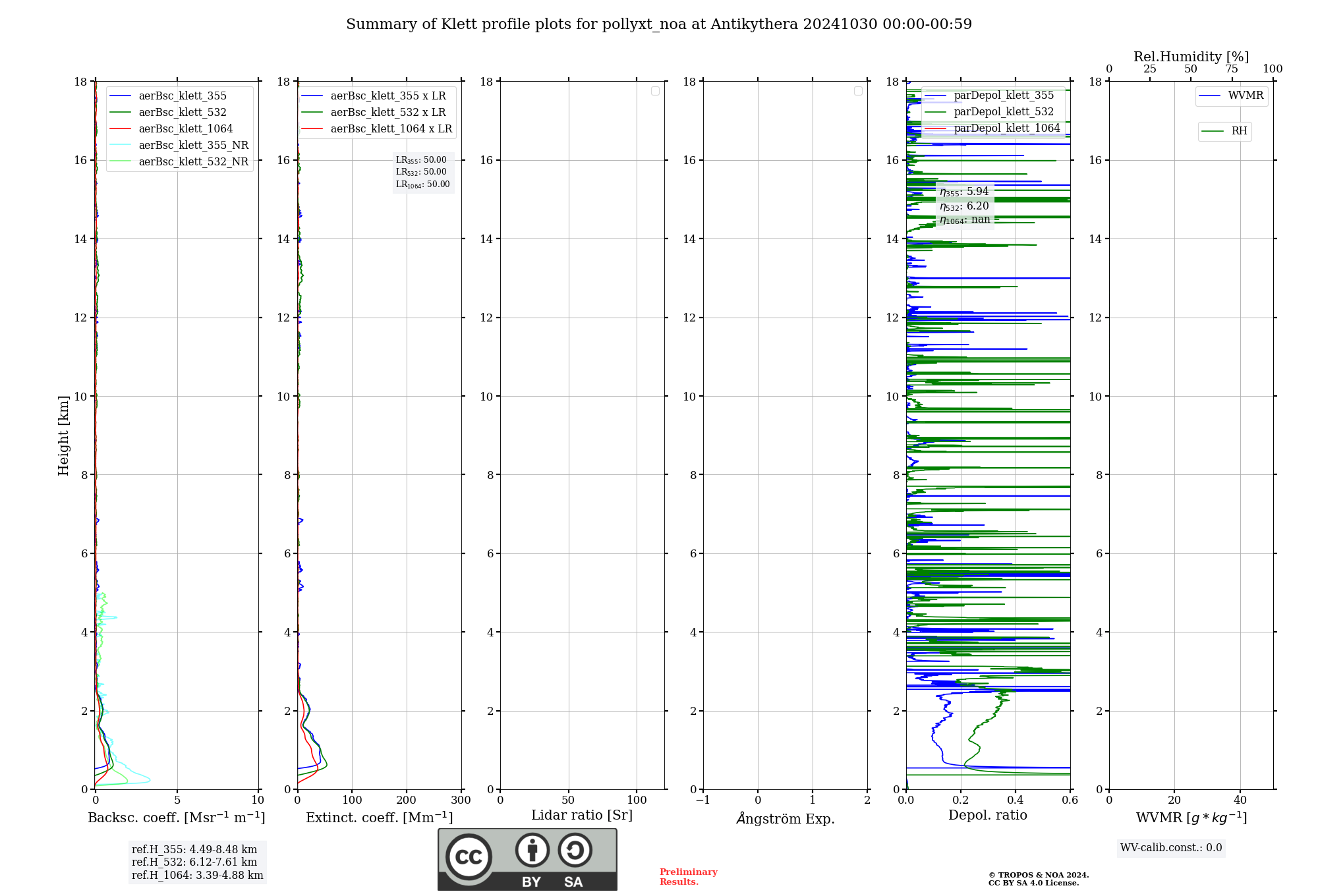
Task: Select the η1064: nan annotation
Action: (x=965, y=219)
